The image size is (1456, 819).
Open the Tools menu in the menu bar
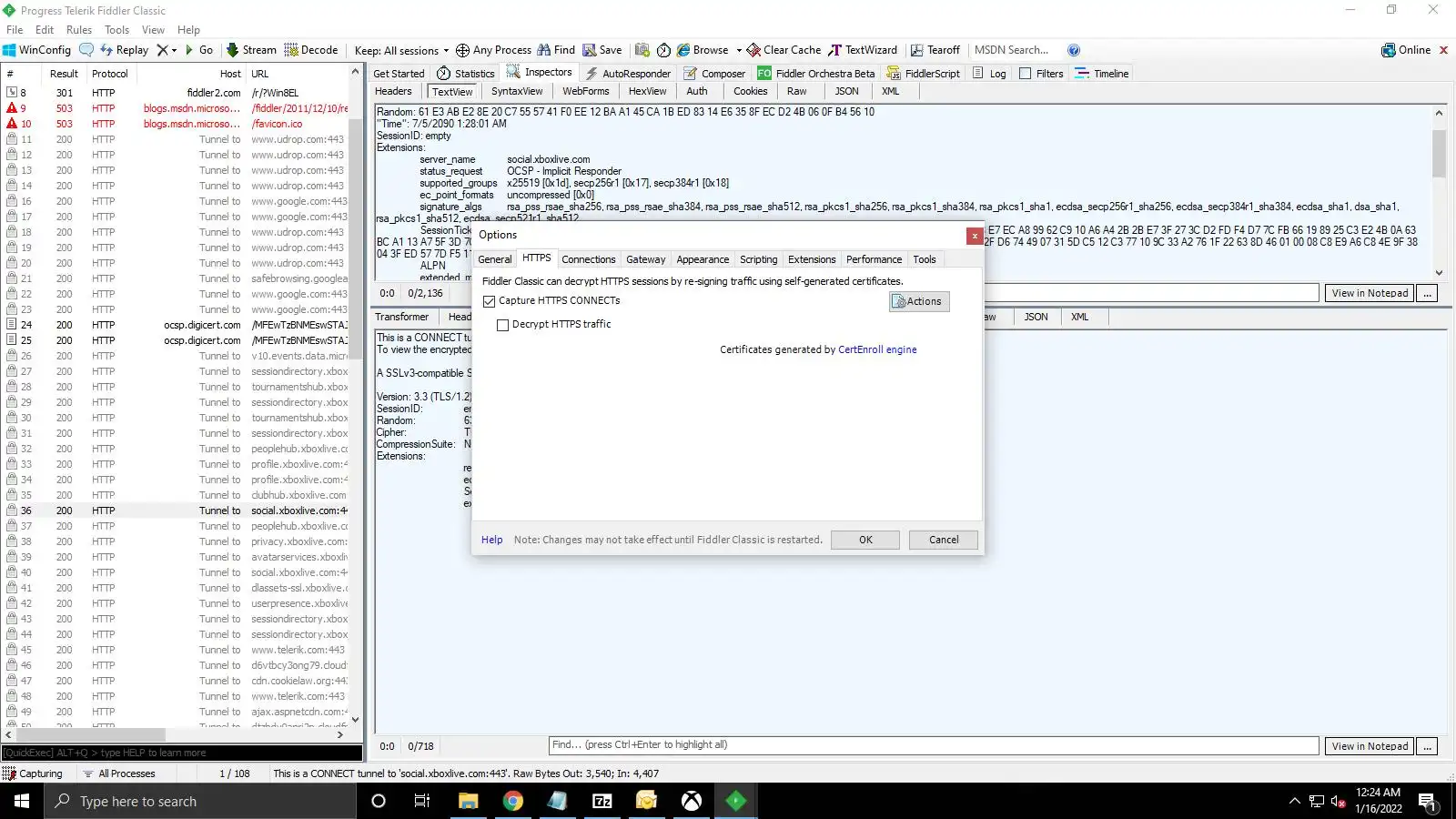pyautogui.click(x=117, y=30)
